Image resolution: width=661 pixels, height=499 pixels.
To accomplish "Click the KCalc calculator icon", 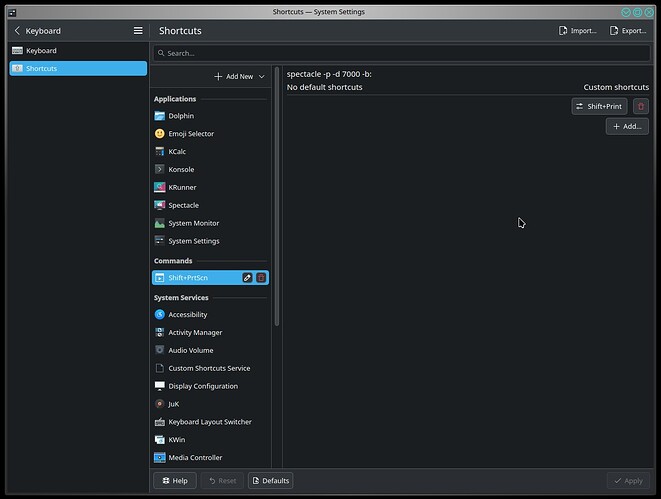I will pos(159,151).
